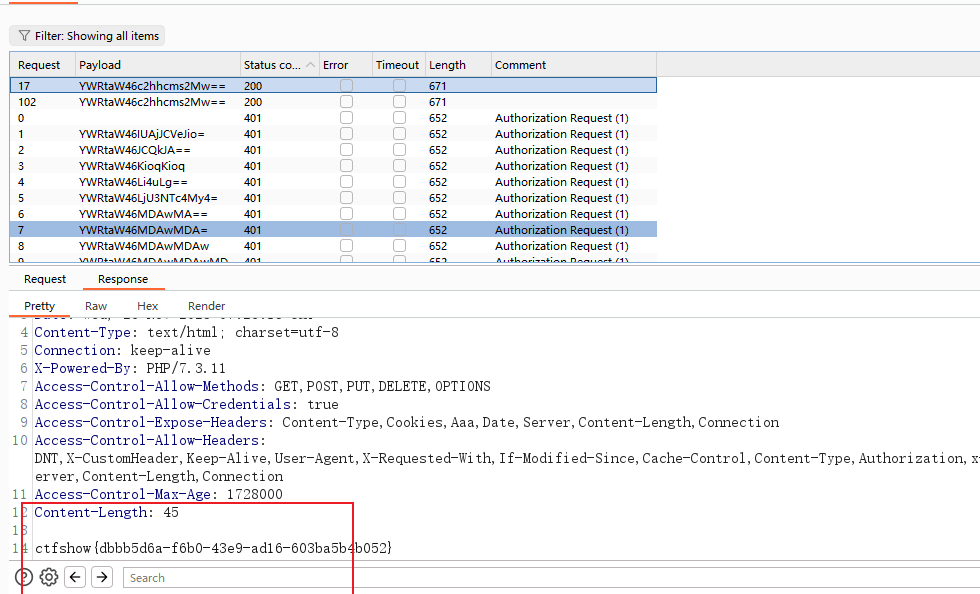The image size is (980, 594).
Task: Select request row 102
Action: pos(333,101)
